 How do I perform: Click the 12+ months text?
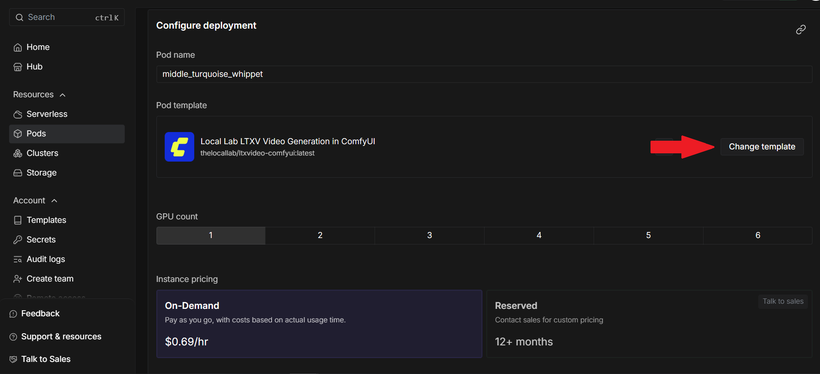(x=523, y=342)
